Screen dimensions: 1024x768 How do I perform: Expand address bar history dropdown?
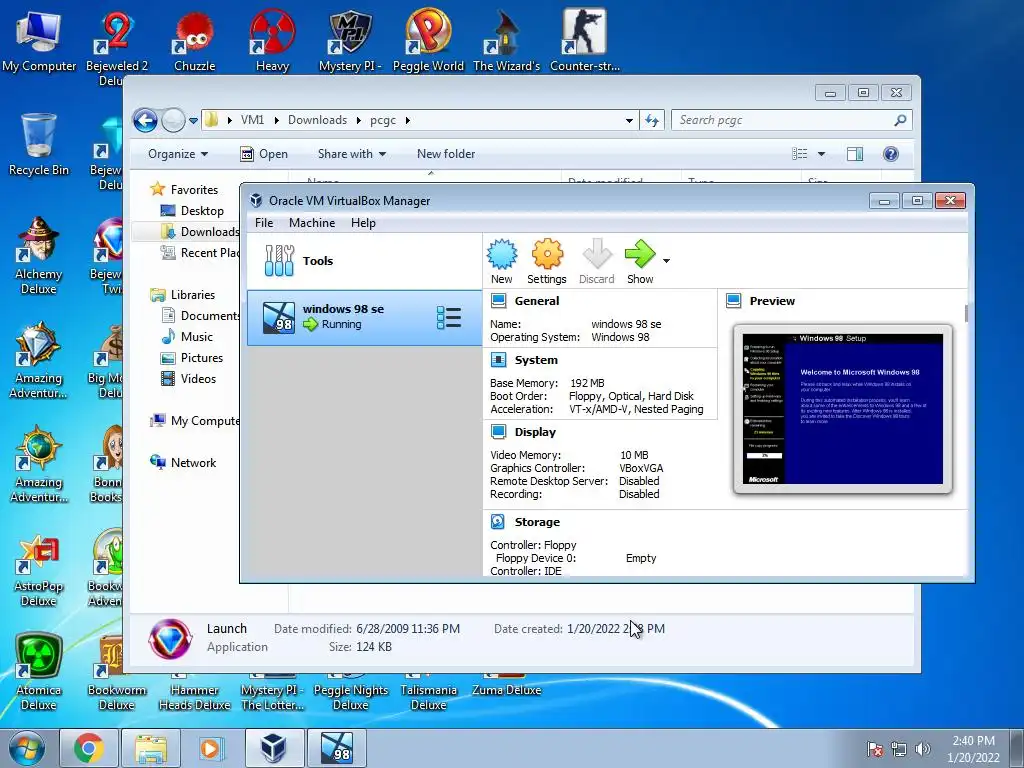coord(629,120)
